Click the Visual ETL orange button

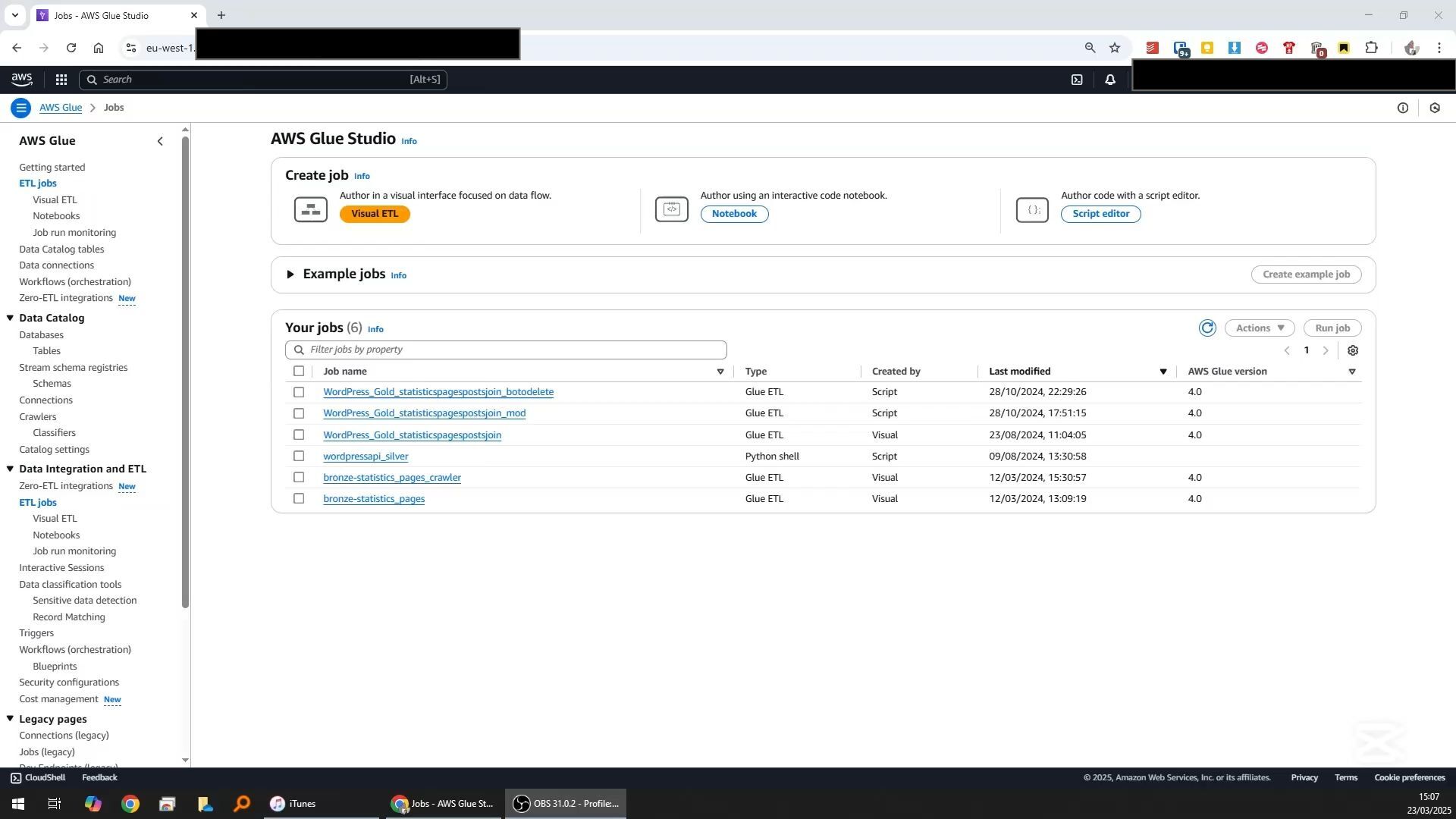pyautogui.click(x=375, y=214)
